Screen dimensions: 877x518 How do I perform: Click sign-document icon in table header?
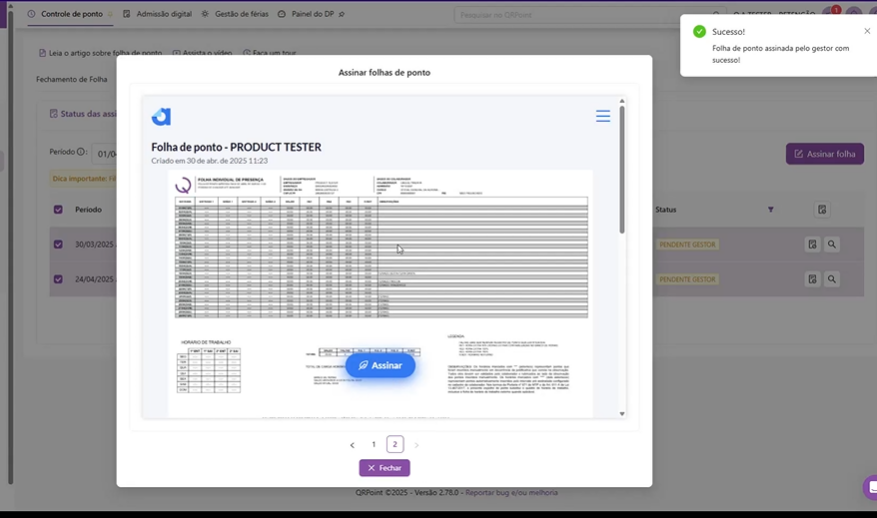[x=821, y=210]
